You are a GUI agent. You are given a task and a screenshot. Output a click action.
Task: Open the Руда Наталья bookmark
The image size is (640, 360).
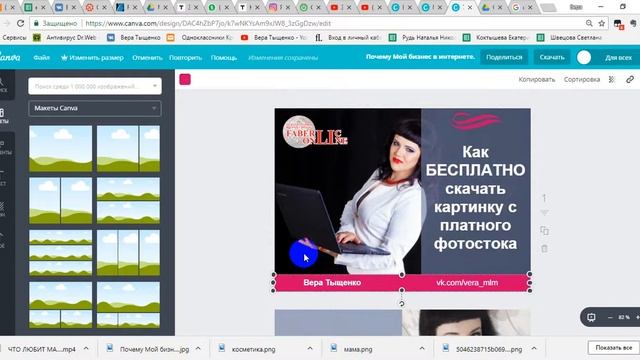(x=422, y=38)
